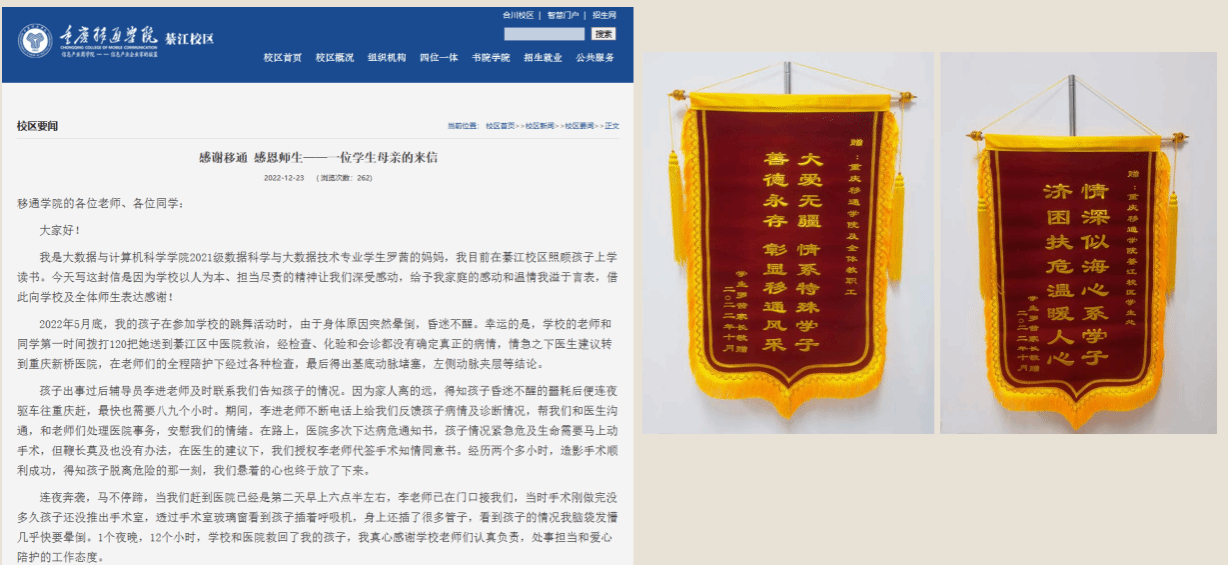Image resolution: width=1228 pixels, height=565 pixels.
Task: Visit the 招生网 link at top
Action: (604, 16)
